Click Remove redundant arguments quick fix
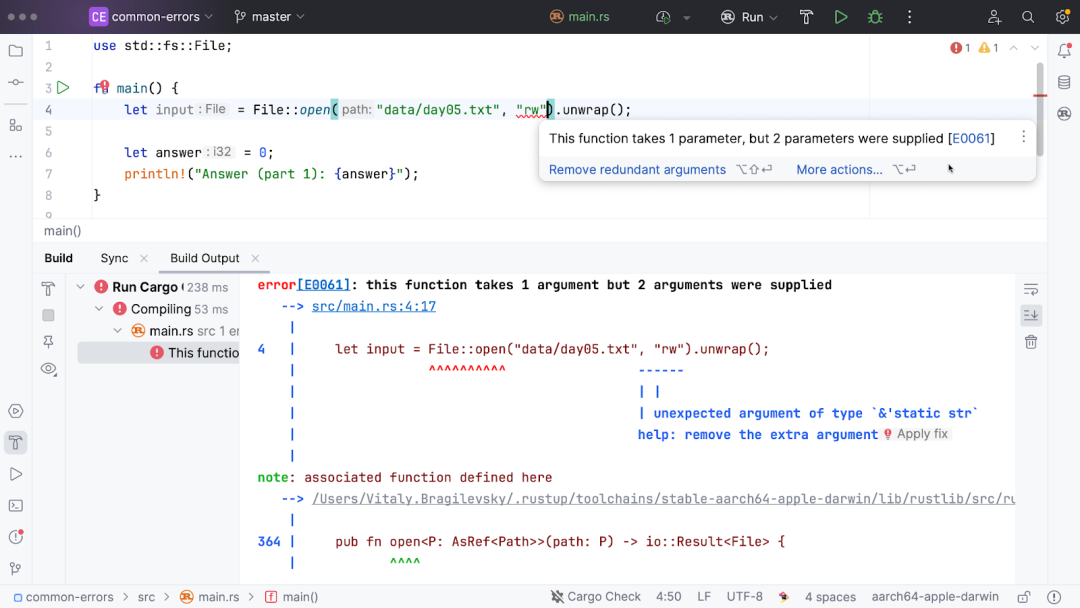The width and height of the screenshot is (1080, 608). click(637, 169)
